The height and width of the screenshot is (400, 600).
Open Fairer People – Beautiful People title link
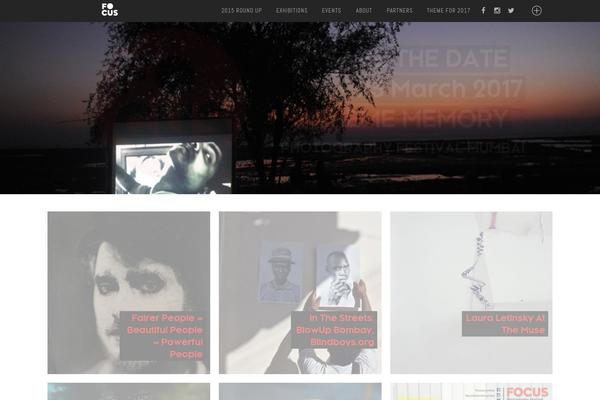[x=165, y=336]
